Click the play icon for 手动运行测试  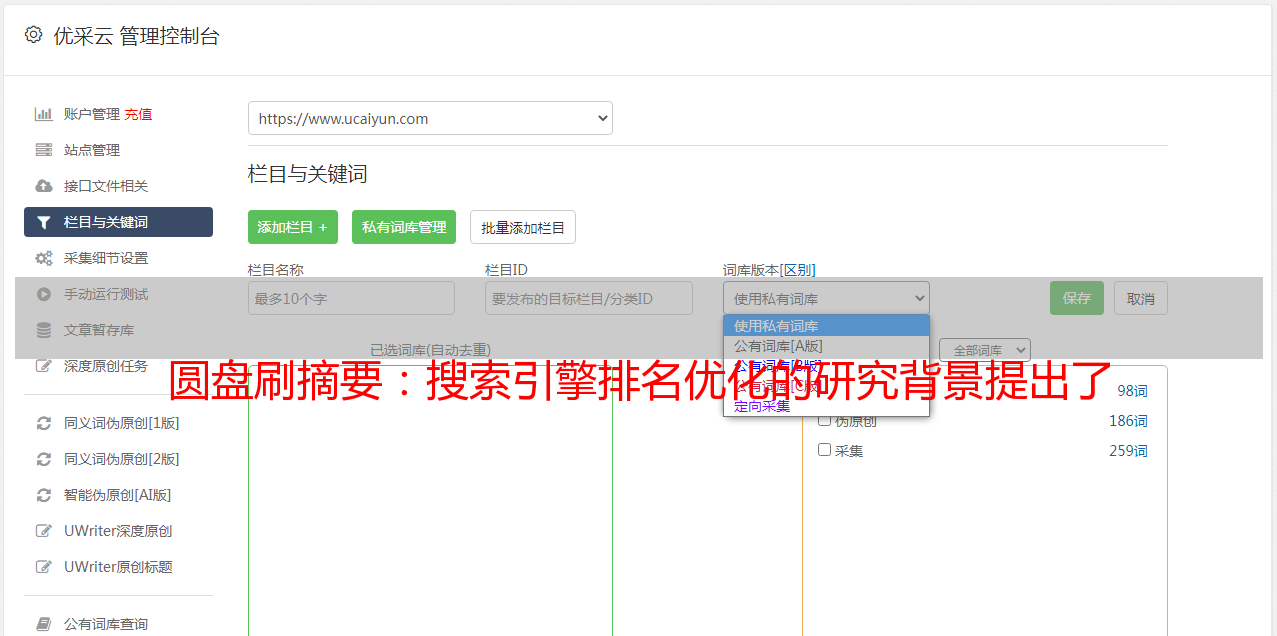43,294
